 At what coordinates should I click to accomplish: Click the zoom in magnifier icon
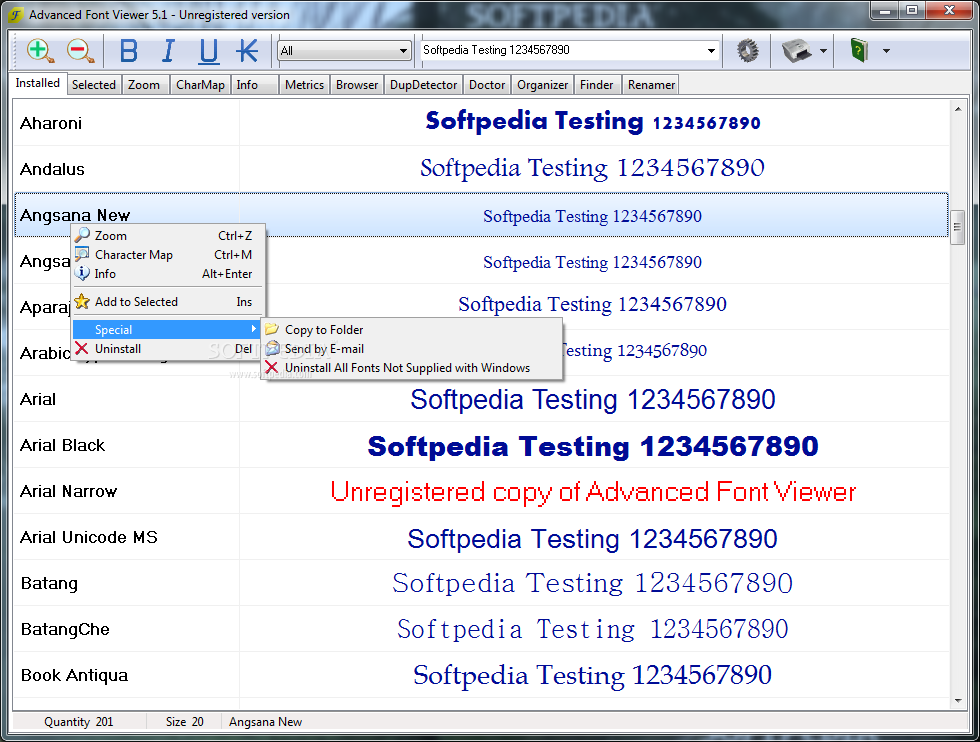coord(41,51)
